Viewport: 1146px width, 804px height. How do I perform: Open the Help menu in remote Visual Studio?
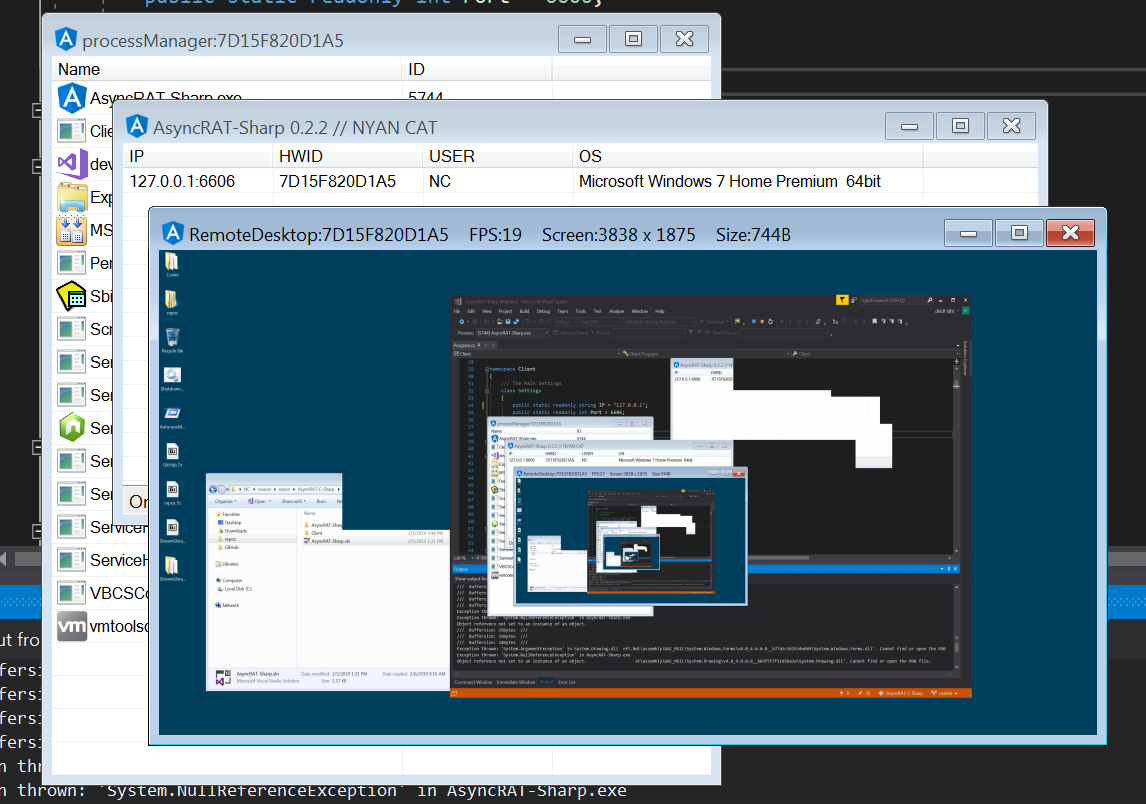(x=660, y=311)
